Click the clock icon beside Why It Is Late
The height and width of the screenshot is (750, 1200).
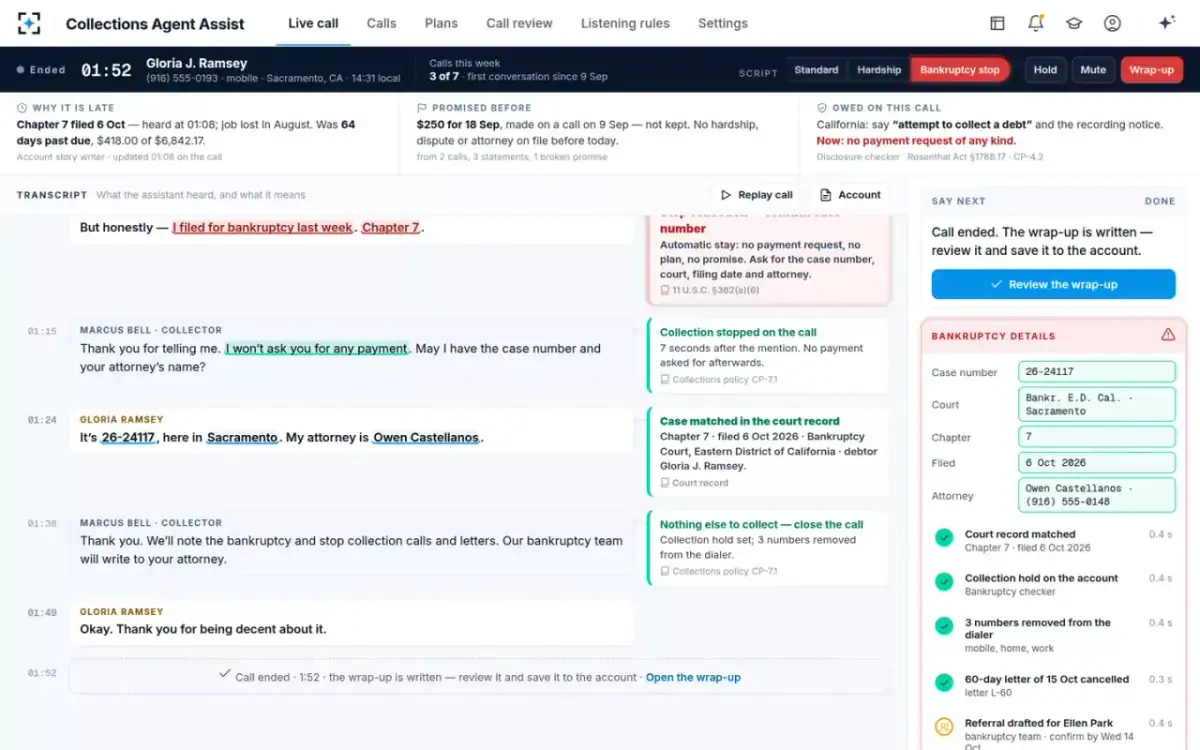point(22,108)
